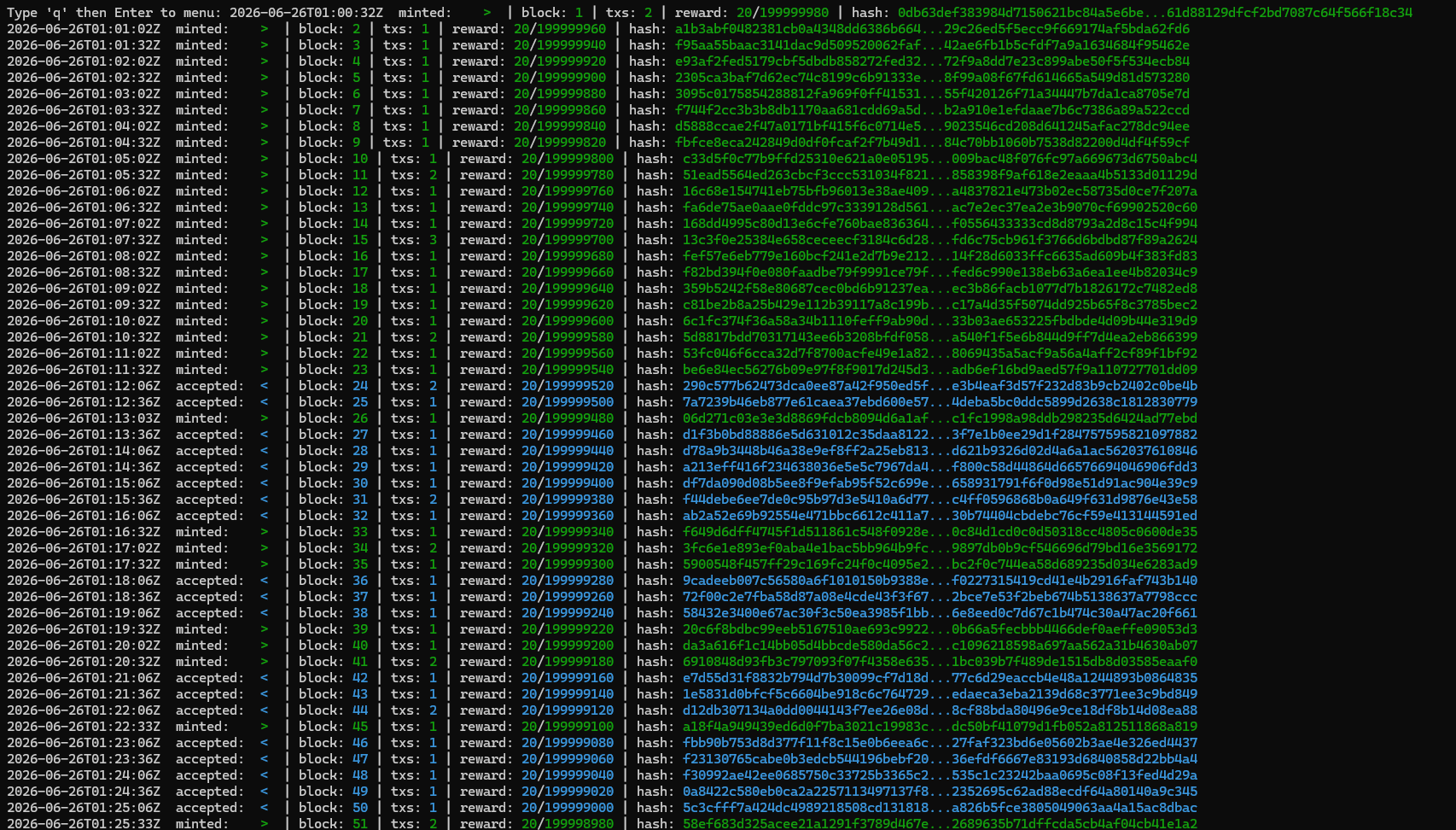Select hash beginning 359b5242f58e8068
The image size is (1456, 830).
[940, 289]
